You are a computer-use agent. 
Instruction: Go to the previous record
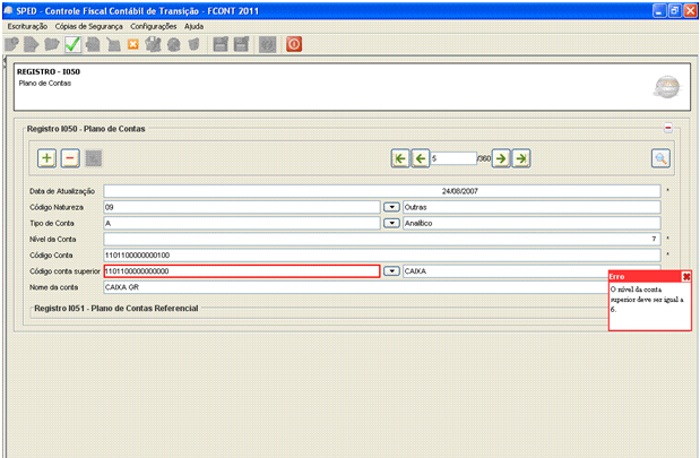pos(421,158)
